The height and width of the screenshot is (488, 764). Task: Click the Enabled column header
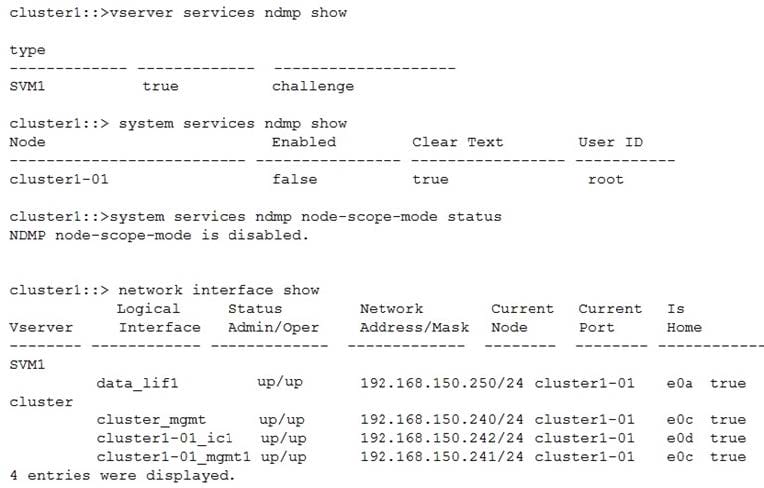pyautogui.click(x=303, y=142)
